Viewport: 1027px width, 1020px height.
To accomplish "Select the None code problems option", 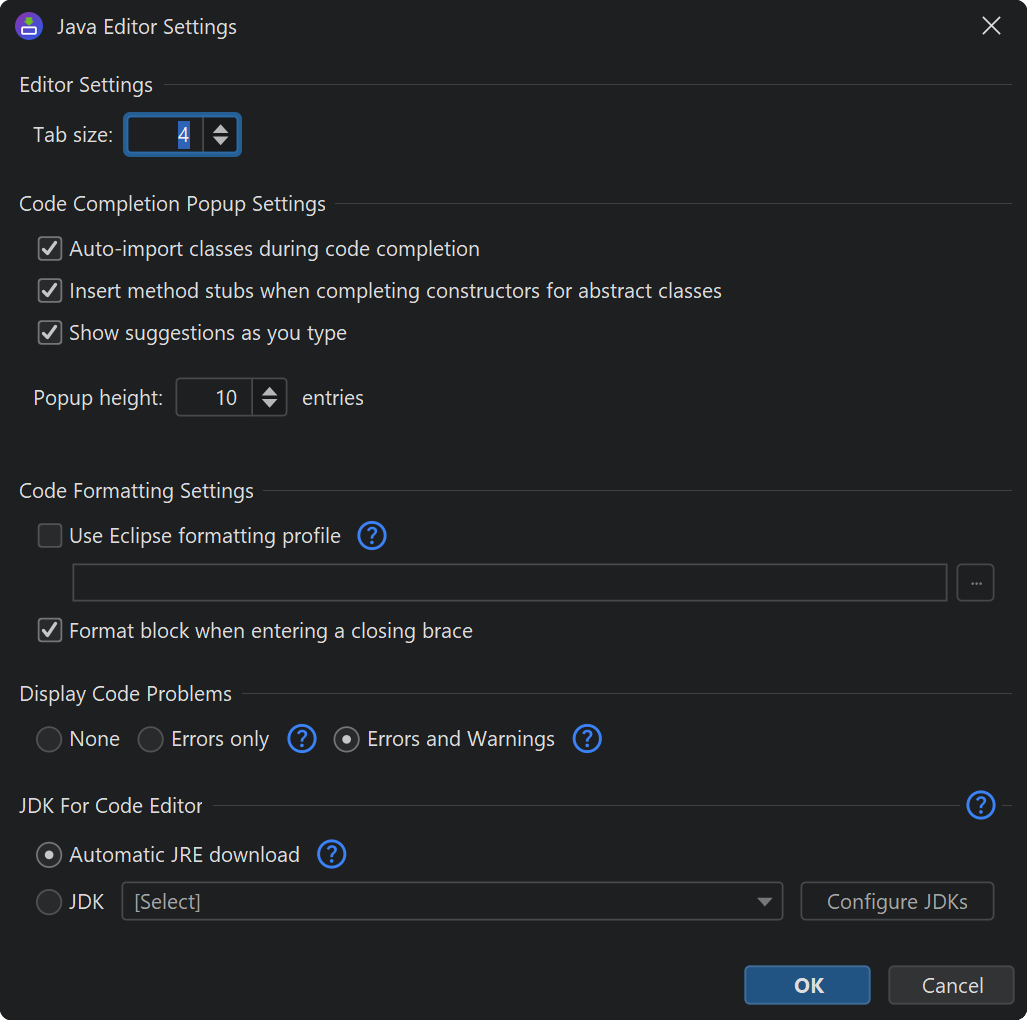I will click(x=49, y=739).
